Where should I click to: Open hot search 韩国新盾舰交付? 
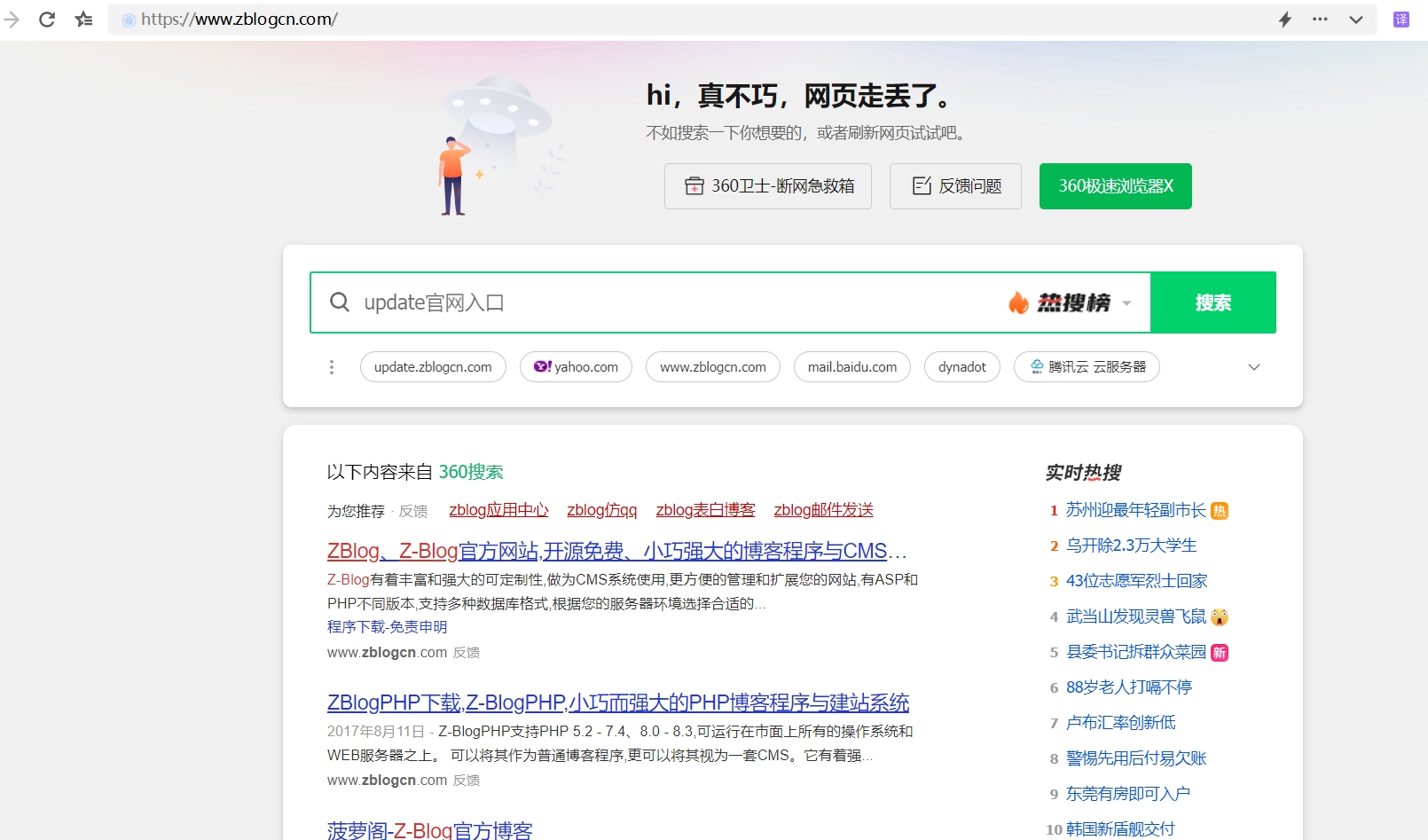[x=1120, y=829]
